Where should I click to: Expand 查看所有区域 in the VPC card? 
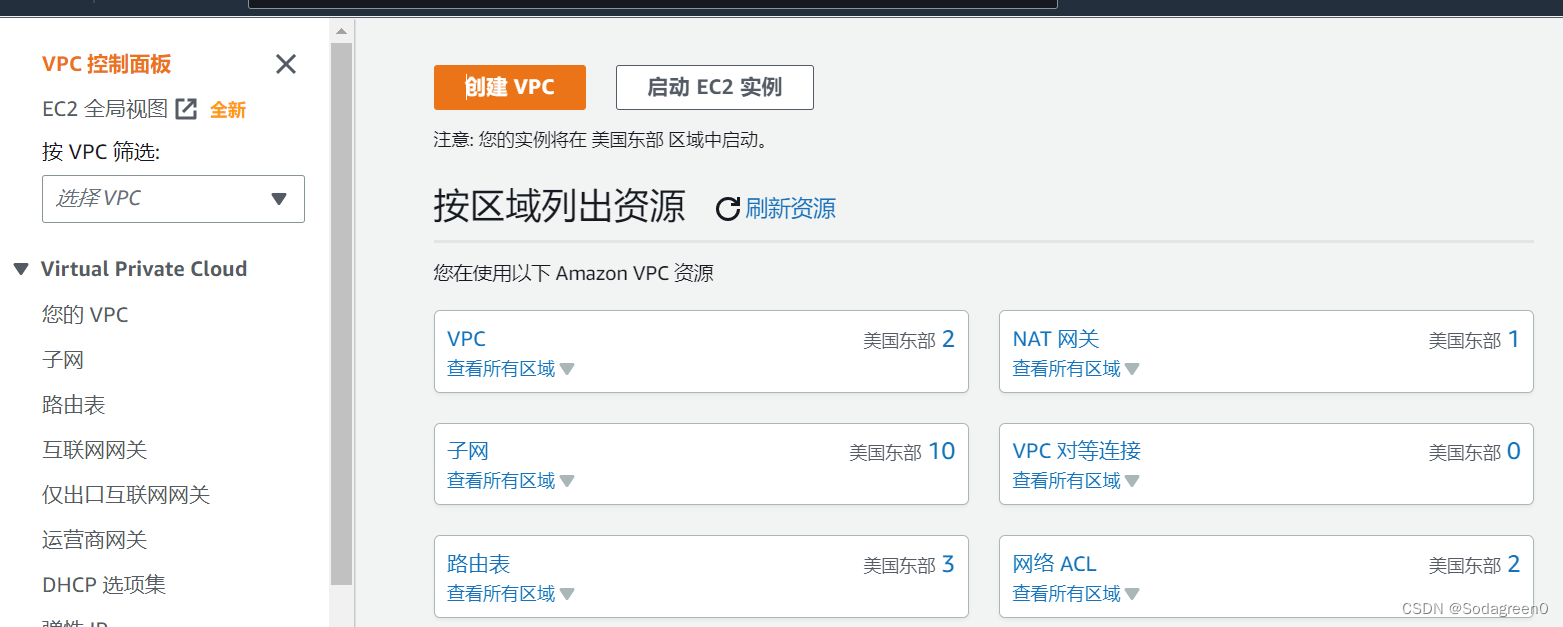(511, 369)
